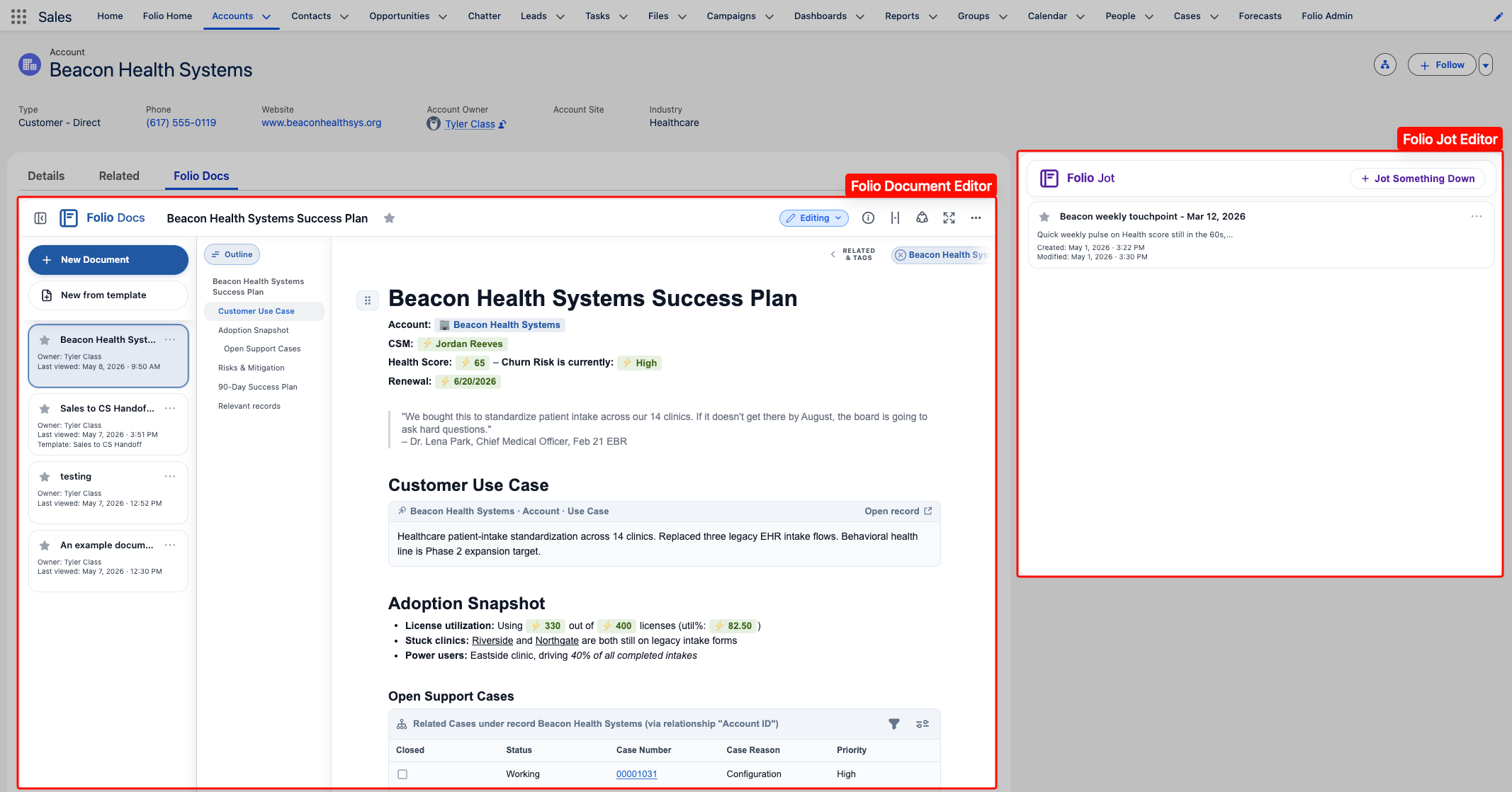Open options menu on Beacon weekly touchpoint jot
The width and height of the screenshot is (1512, 792).
pyautogui.click(x=1477, y=217)
